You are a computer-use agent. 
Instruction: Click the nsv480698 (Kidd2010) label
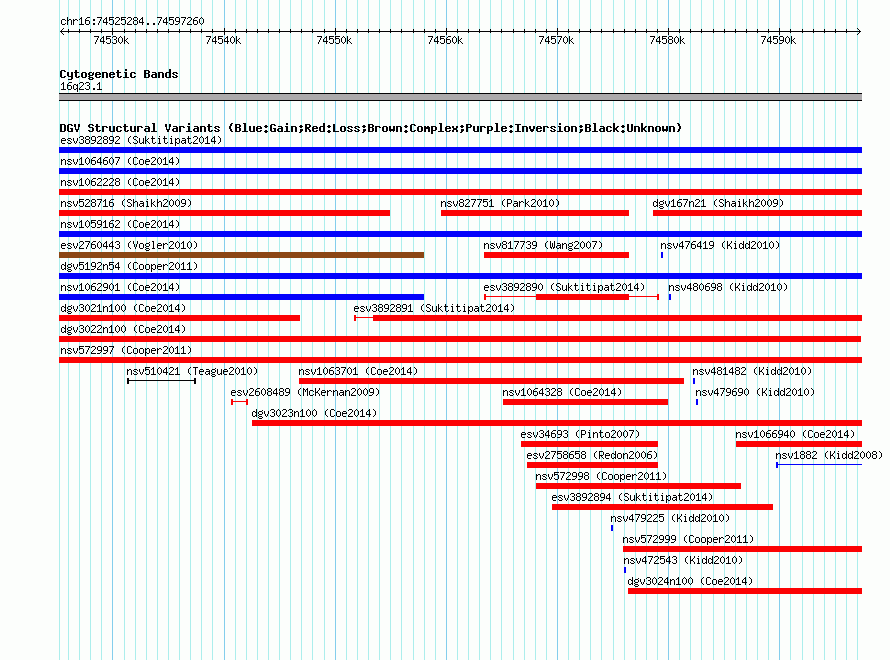(728, 287)
